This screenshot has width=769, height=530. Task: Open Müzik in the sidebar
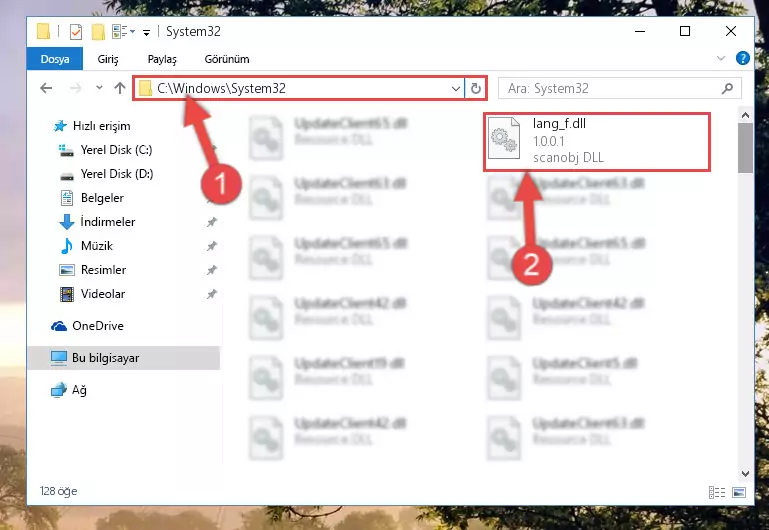[97, 246]
